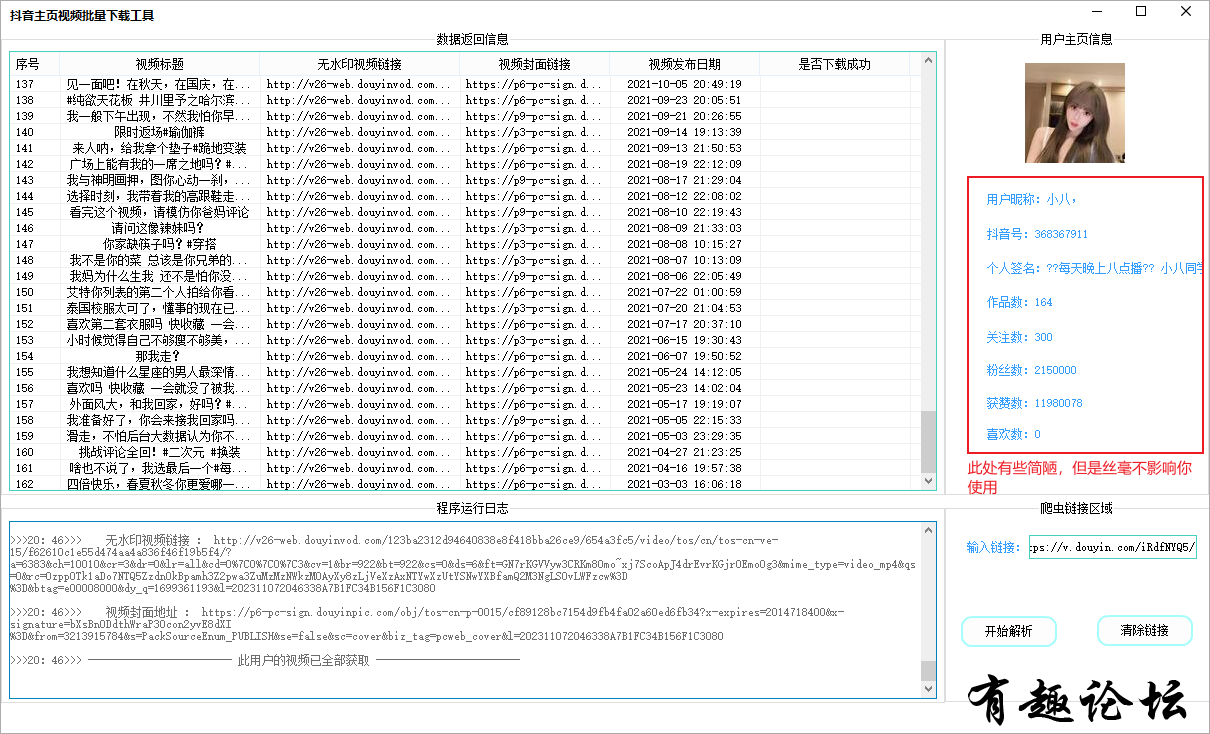Select title '来人呐，给我拿个垫子#跪地变装'
This screenshot has width=1210, height=734.
pos(159,148)
